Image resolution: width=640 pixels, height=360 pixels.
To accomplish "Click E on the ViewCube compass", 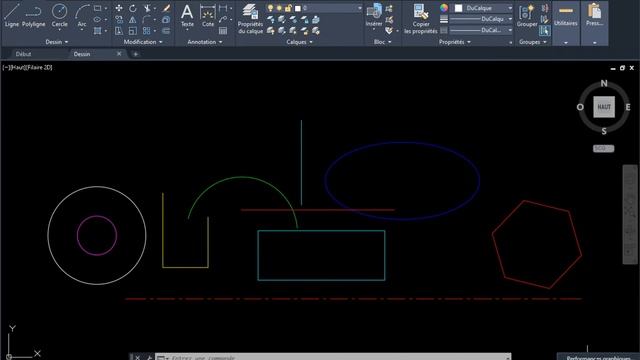I will pos(627,107).
